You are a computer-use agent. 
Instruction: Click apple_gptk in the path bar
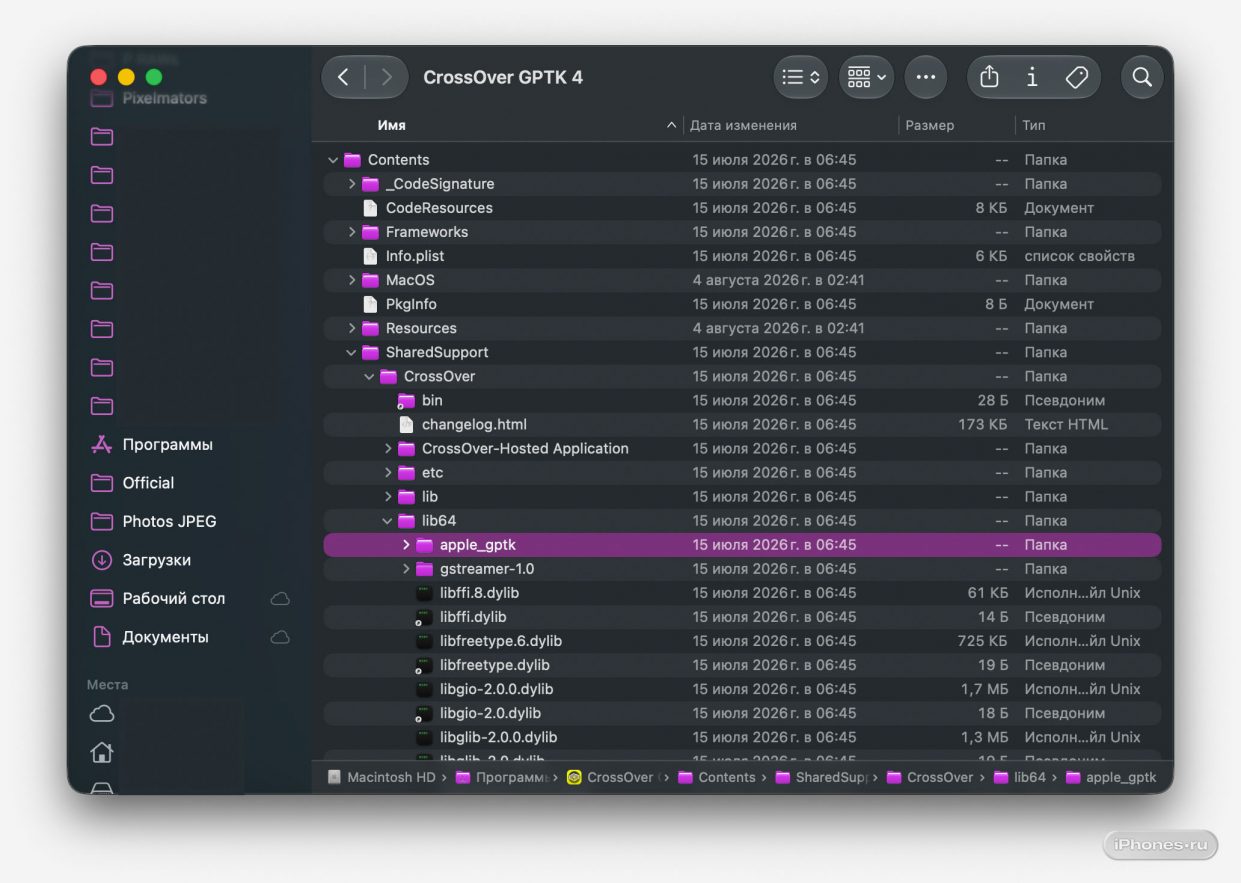pos(1110,777)
